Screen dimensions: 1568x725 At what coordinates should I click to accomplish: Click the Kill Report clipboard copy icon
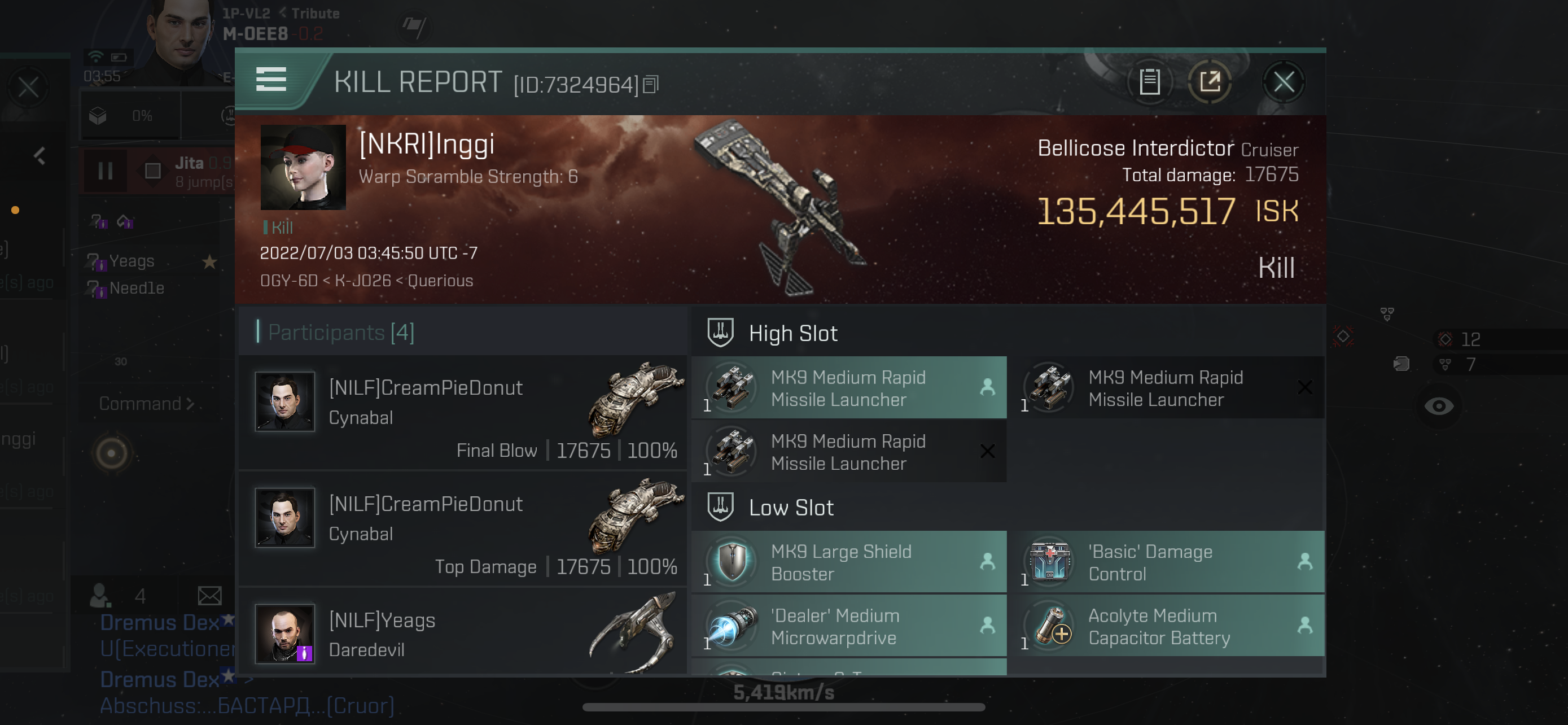pos(1148,83)
